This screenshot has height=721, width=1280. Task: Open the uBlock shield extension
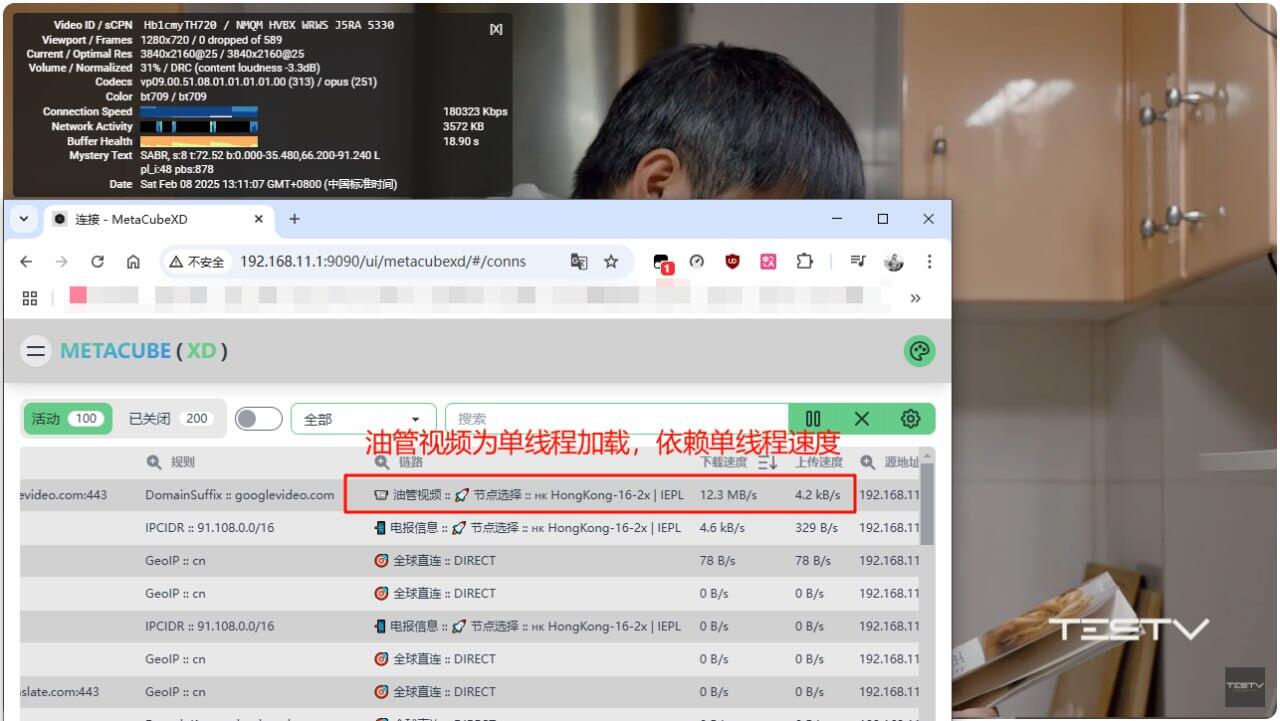[732, 261]
